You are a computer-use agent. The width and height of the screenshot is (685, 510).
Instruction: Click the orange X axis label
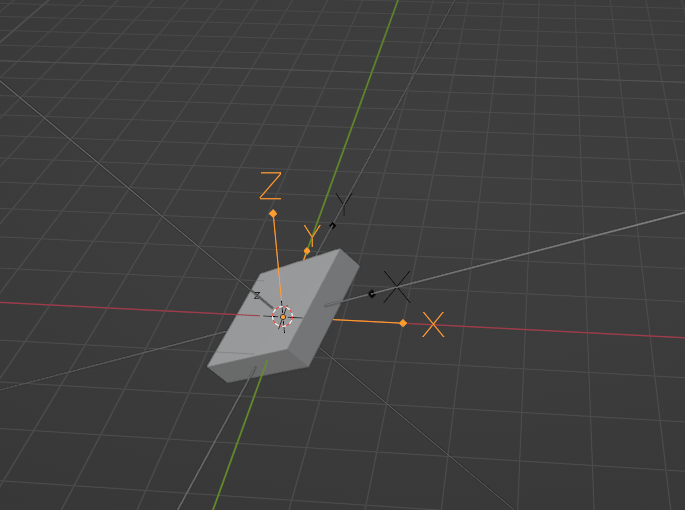pos(433,324)
